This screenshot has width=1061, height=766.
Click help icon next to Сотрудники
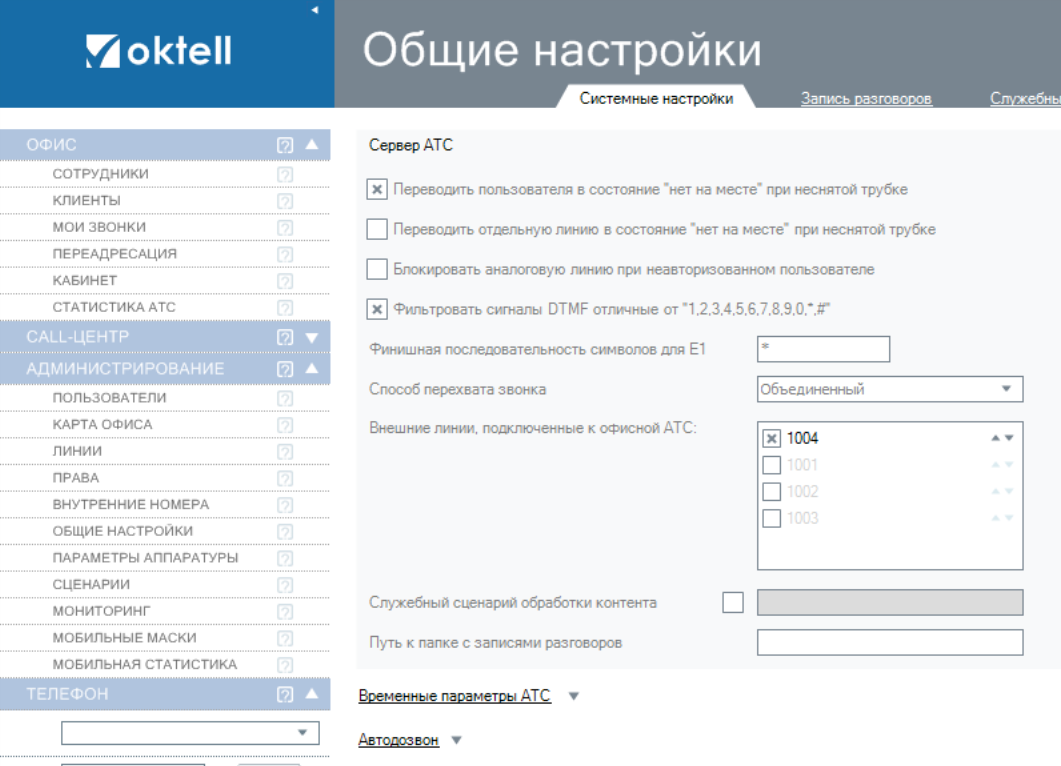click(285, 175)
